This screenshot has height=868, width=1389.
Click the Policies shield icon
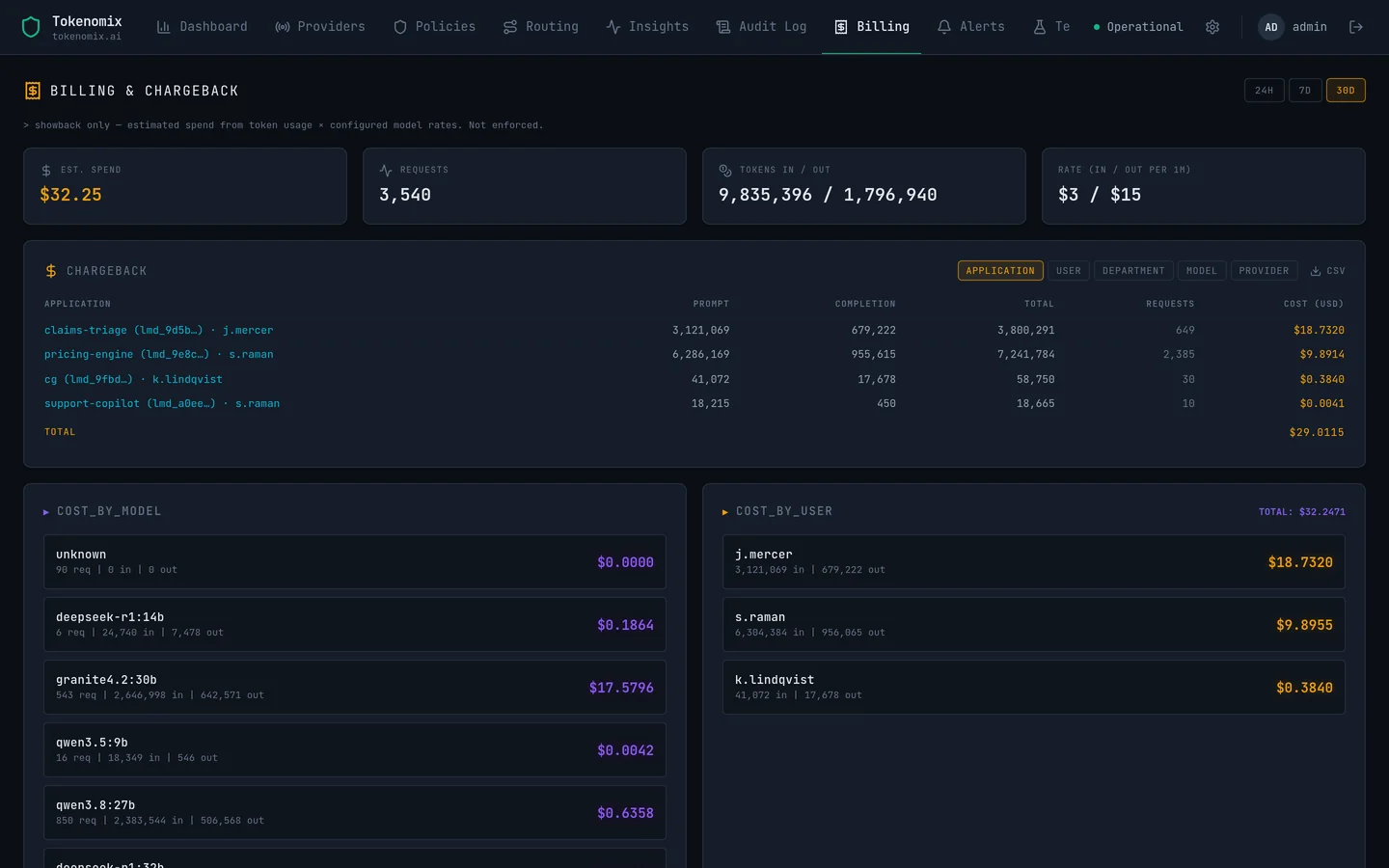pos(400,27)
